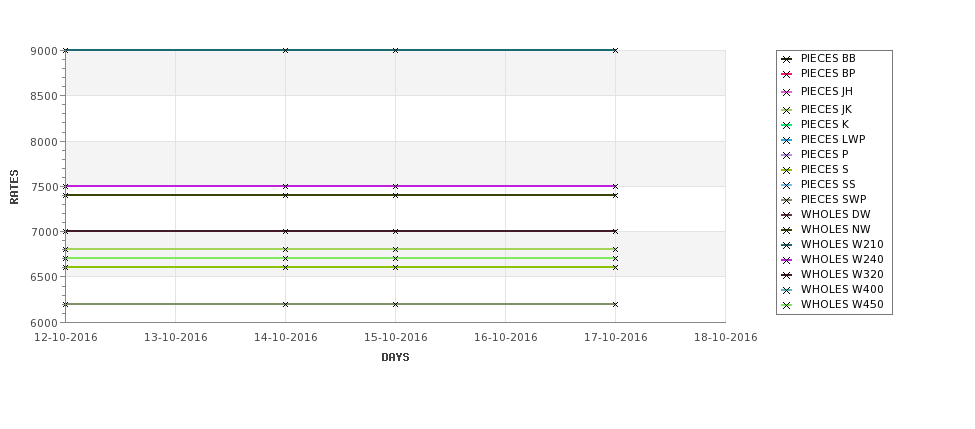Viewport: 975px width, 429px height.
Task: Click the WHOLES NW legend label
Action: [x=835, y=229]
